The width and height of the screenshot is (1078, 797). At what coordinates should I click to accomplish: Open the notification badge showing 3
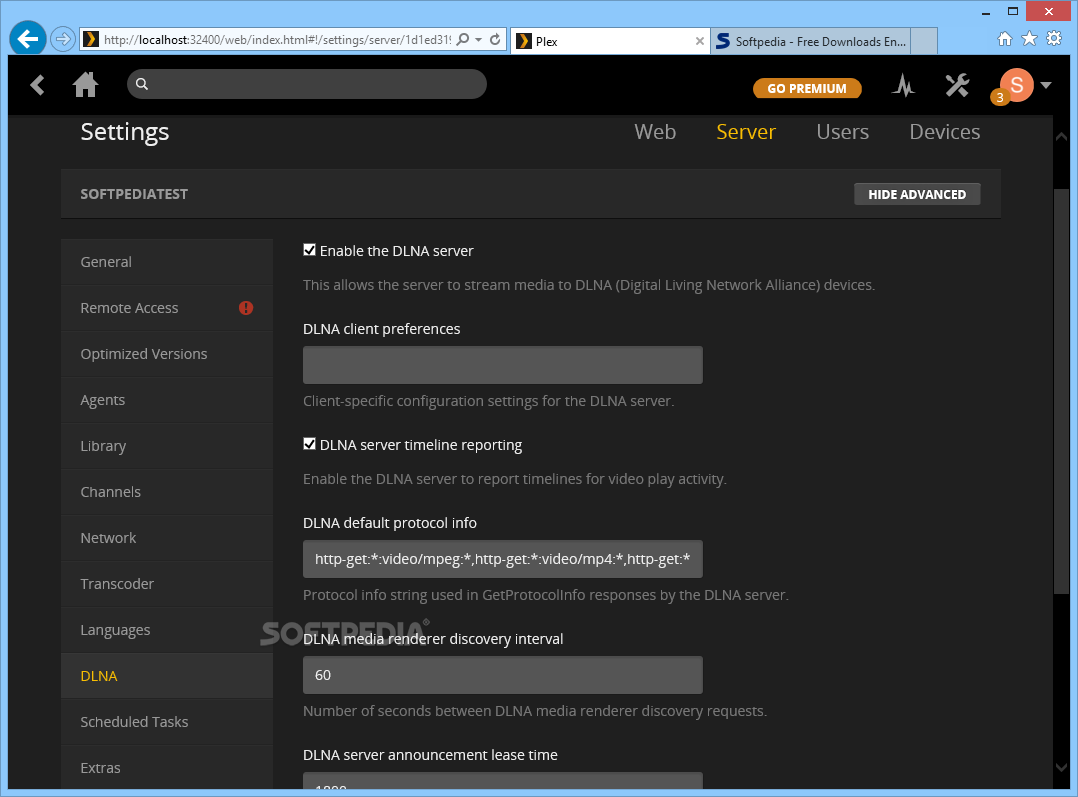(1000, 98)
